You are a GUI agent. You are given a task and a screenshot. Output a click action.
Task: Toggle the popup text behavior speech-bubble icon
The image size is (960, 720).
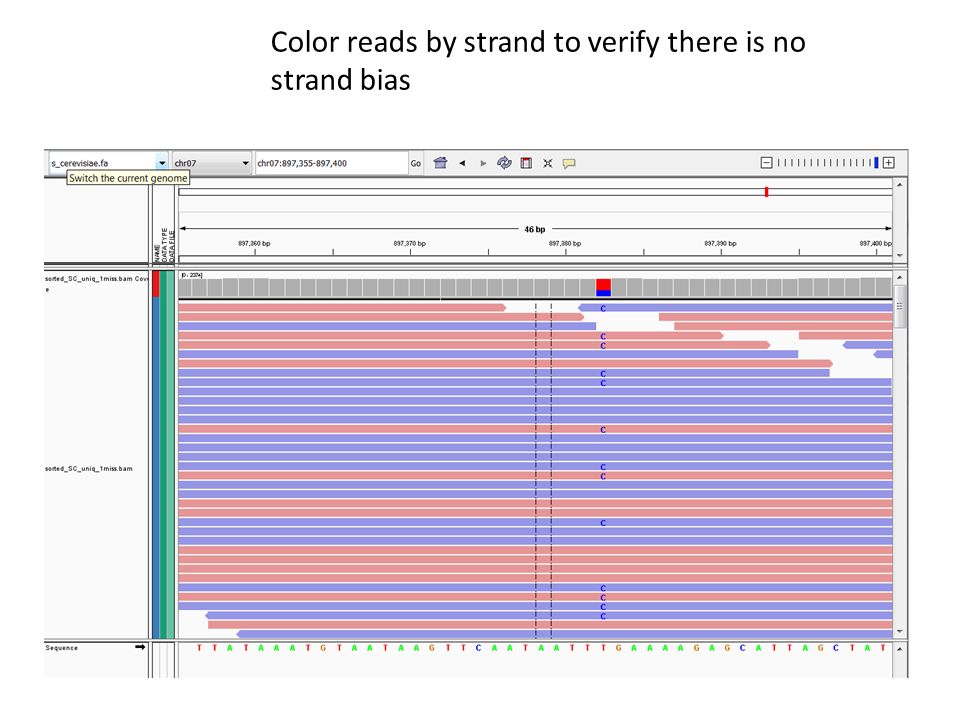coord(569,163)
